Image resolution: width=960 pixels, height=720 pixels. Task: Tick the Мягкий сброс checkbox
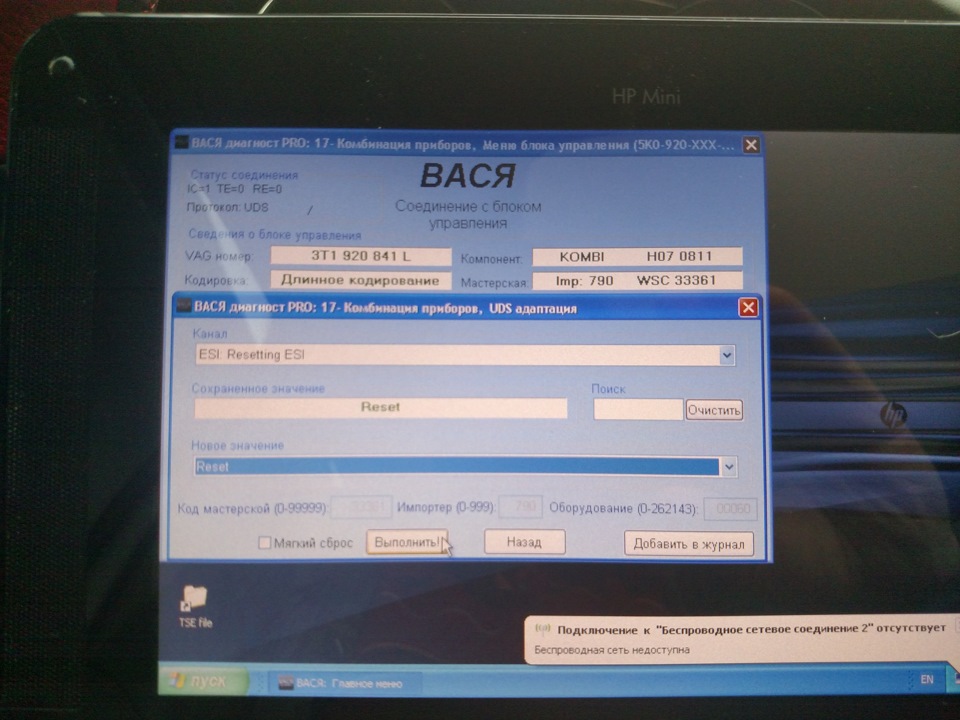coord(264,542)
